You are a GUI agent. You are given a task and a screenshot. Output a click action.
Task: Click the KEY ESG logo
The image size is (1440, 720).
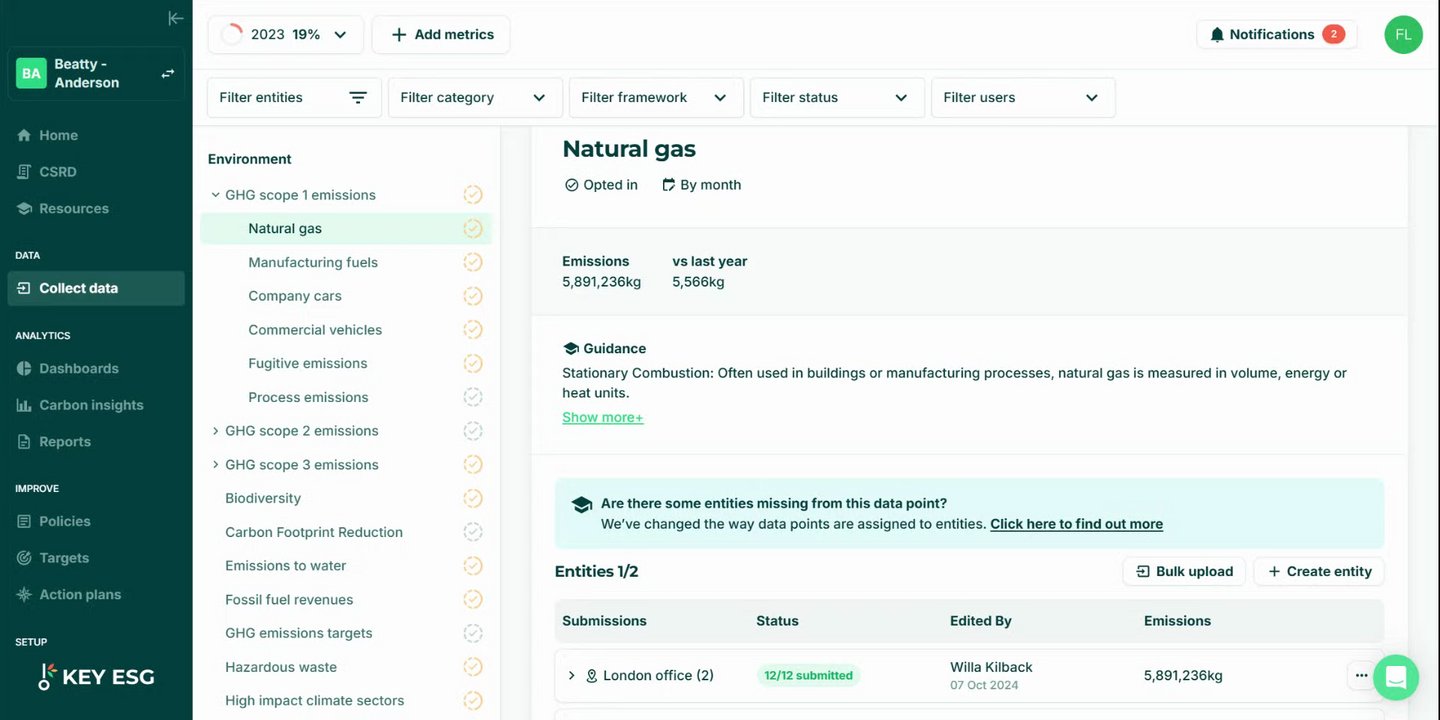point(96,677)
